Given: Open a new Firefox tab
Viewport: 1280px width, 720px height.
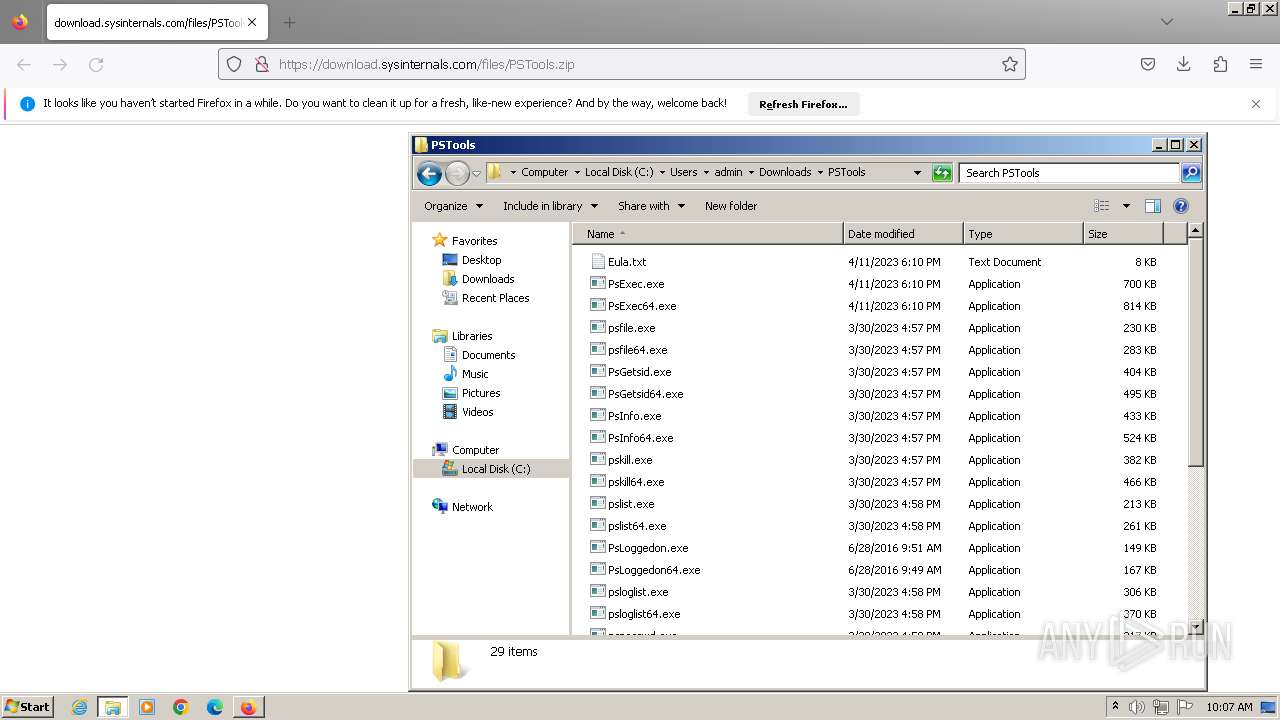Looking at the screenshot, I should (x=289, y=22).
